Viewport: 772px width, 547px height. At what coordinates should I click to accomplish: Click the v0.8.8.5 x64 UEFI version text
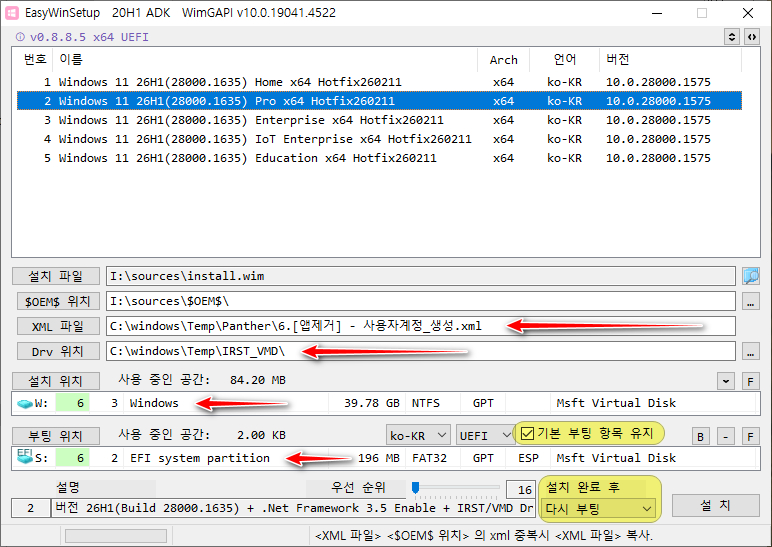(89, 37)
